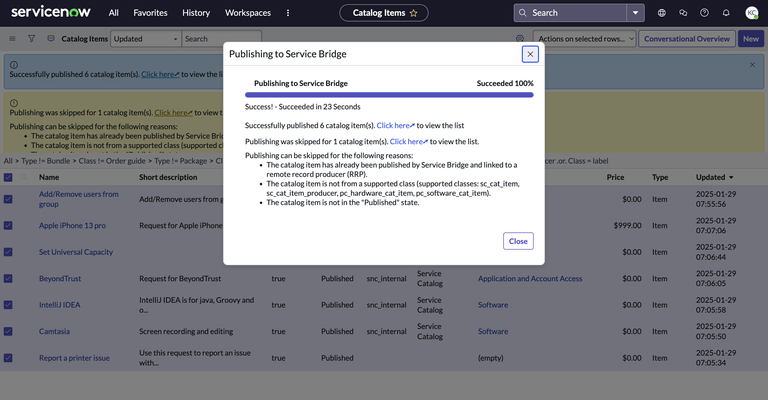Open Actions on selected rows dropdown
768x400 pixels.
click(585, 39)
